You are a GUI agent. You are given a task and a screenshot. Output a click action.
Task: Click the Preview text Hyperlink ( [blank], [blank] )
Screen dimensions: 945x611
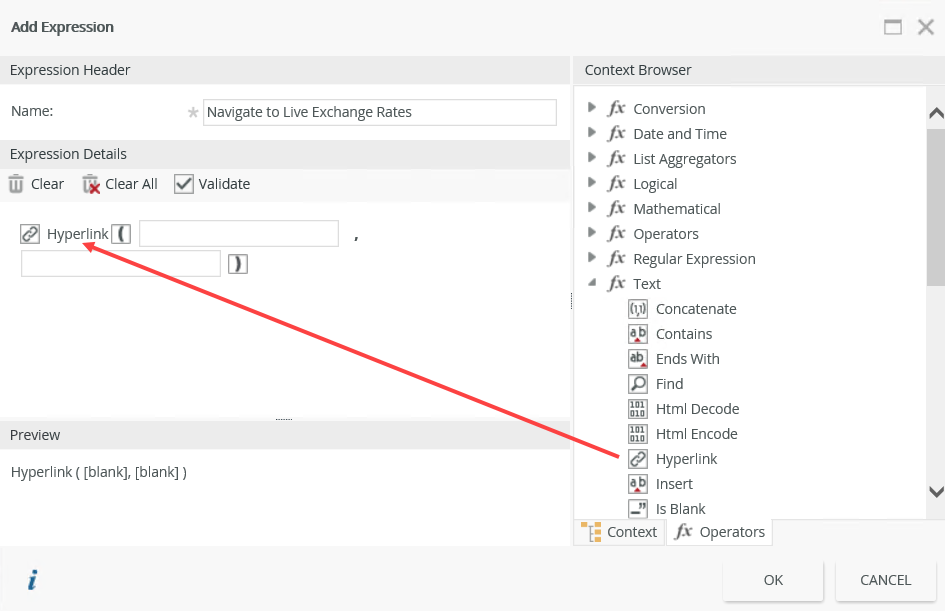pos(99,472)
